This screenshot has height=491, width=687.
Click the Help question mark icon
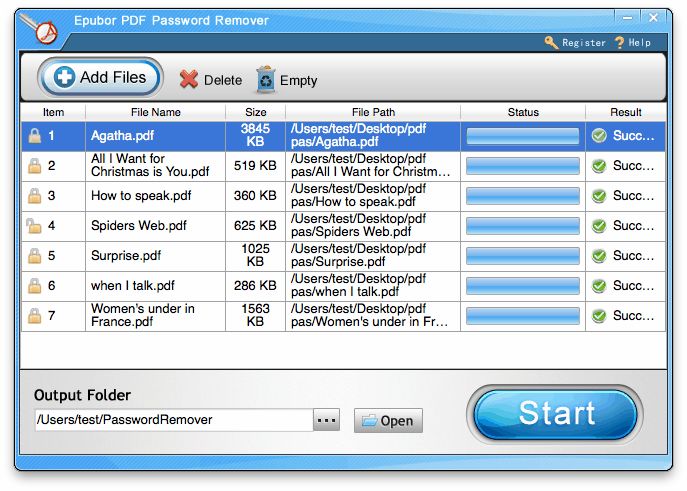pos(619,42)
